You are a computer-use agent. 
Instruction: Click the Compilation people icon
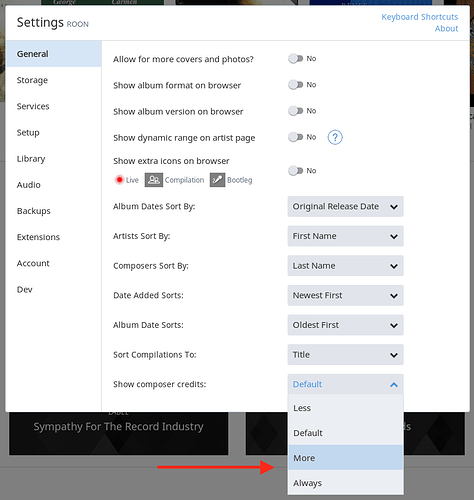point(154,180)
